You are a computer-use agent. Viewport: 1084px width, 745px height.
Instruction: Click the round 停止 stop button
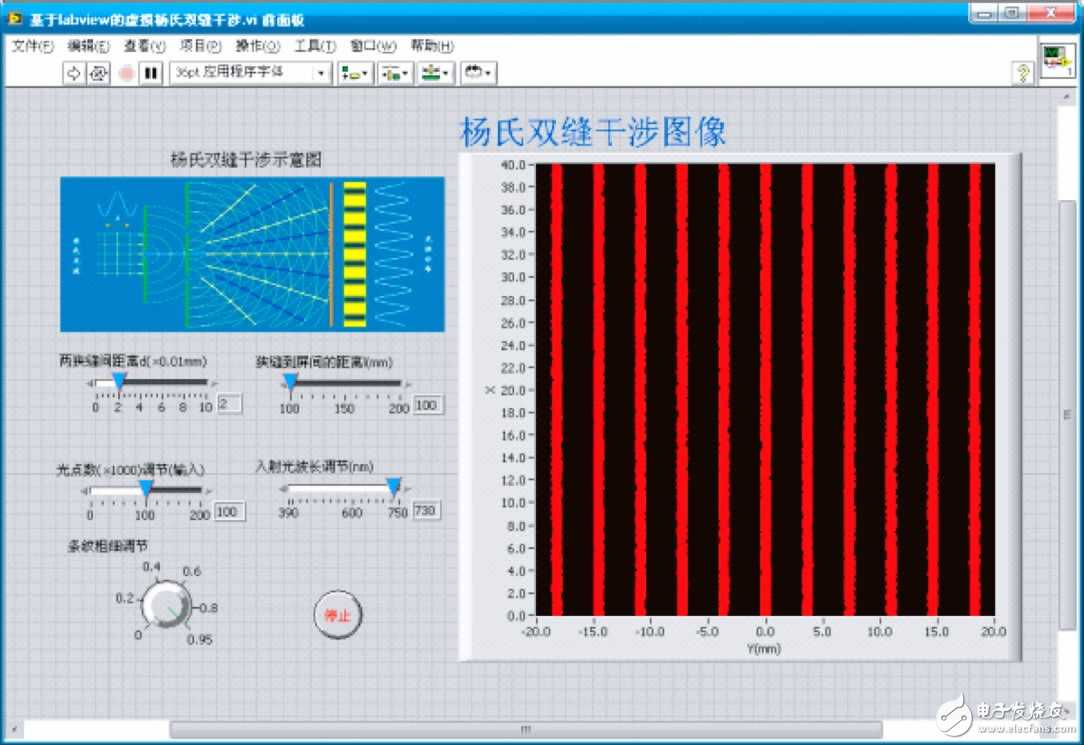[x=337, y=614]
